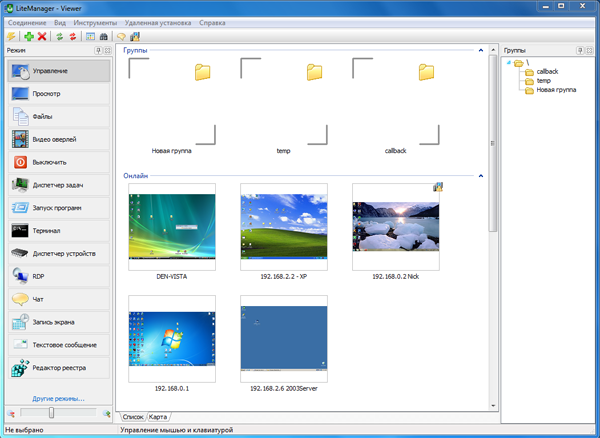Select the temp group tile
The image size is (600, 438).
pos(284,106)
